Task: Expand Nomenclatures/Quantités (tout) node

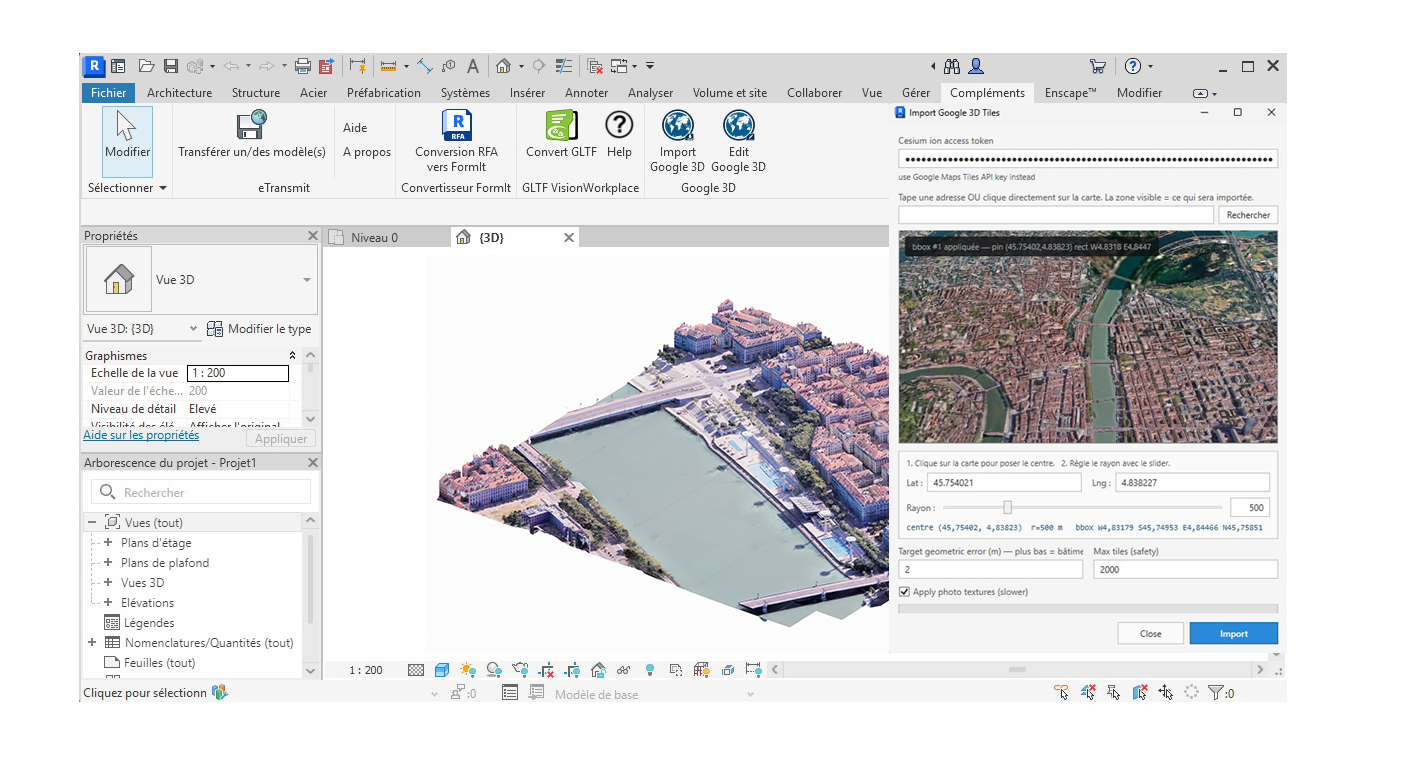Action: coord(92,643)
